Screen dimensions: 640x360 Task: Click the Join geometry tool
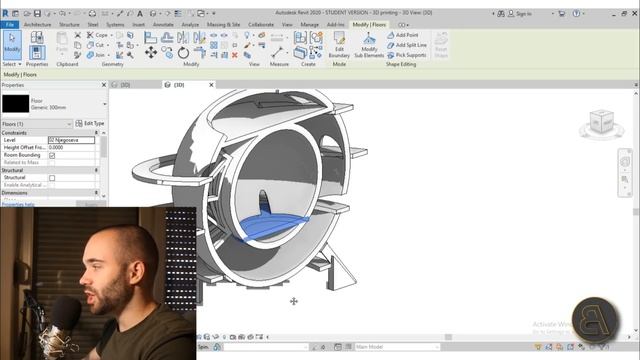(95, 55)
